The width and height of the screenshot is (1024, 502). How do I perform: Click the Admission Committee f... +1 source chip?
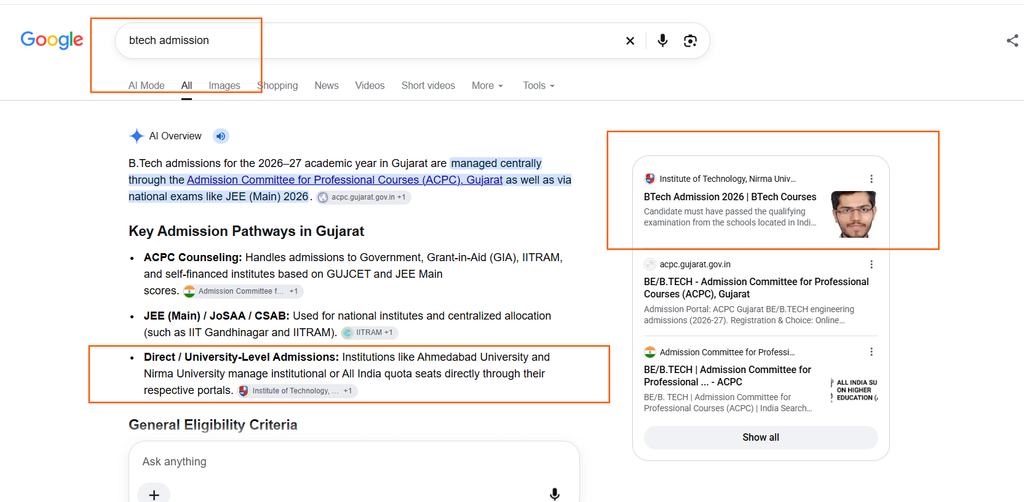point(243,291)
